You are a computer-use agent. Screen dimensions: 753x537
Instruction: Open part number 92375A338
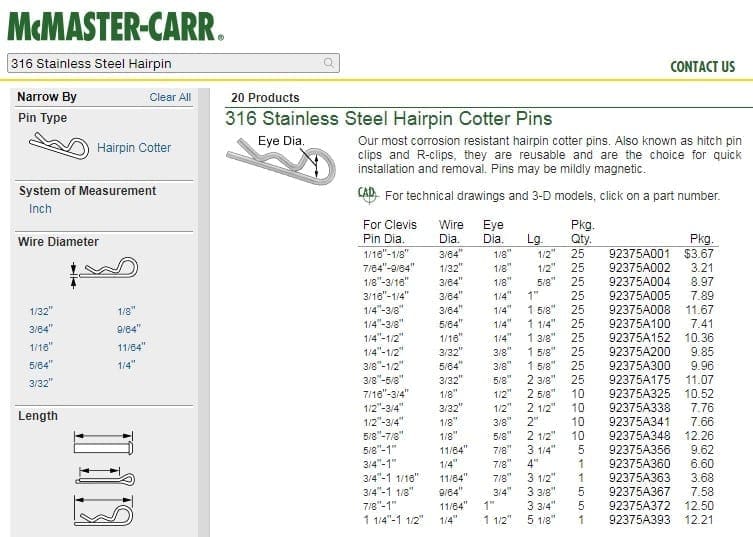point(639,407)
